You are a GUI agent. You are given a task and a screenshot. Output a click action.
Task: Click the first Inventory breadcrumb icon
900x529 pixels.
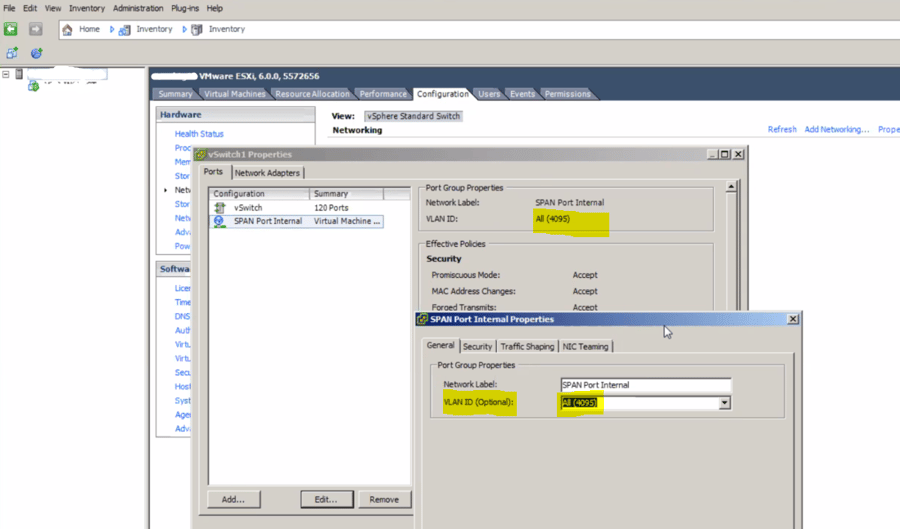coord(124,30)
